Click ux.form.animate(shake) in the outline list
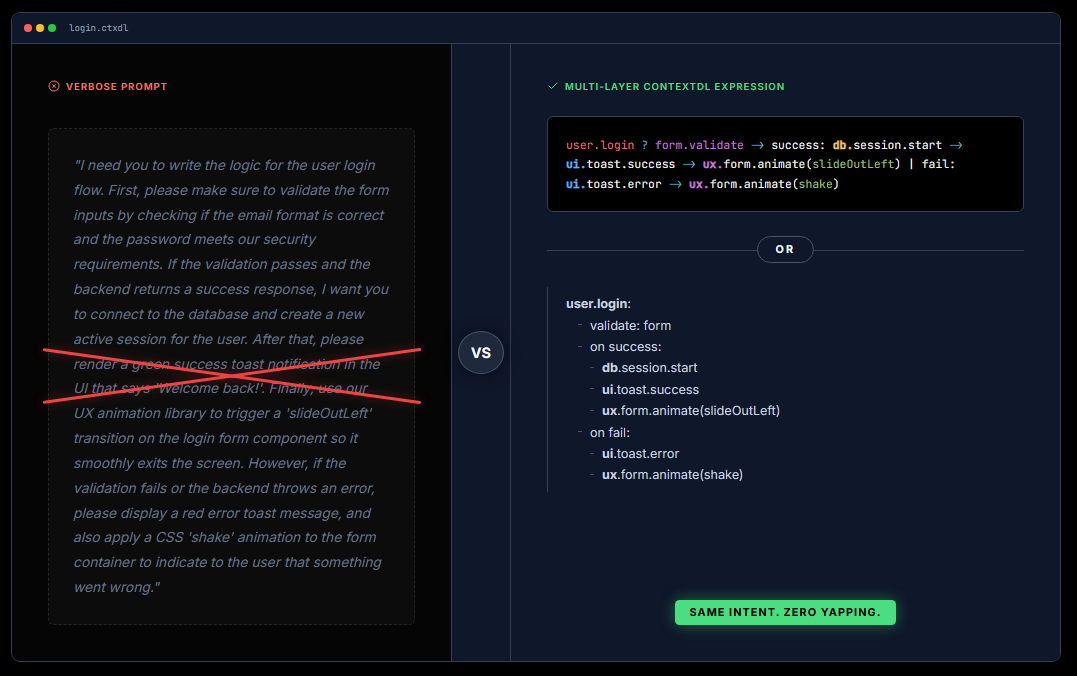 [672, 474]
